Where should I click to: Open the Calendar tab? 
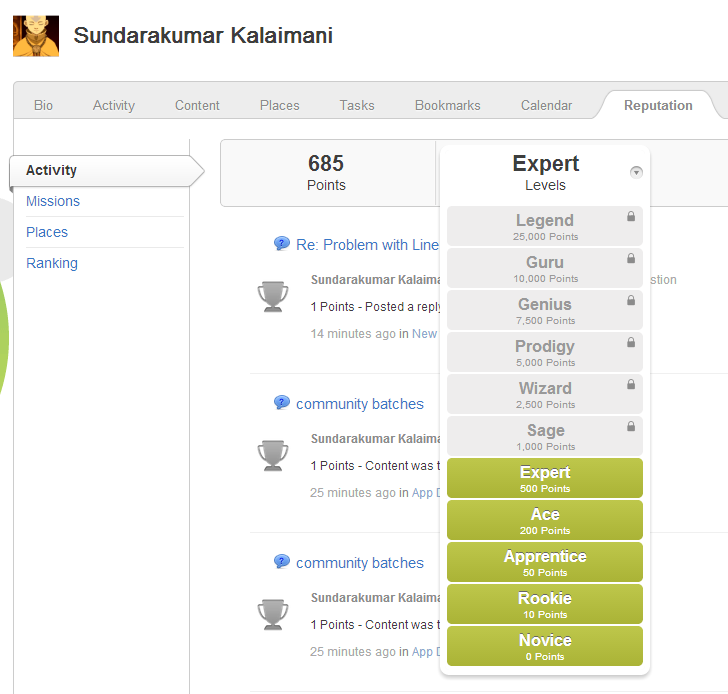pyautogui.click(x=546, y=105)
